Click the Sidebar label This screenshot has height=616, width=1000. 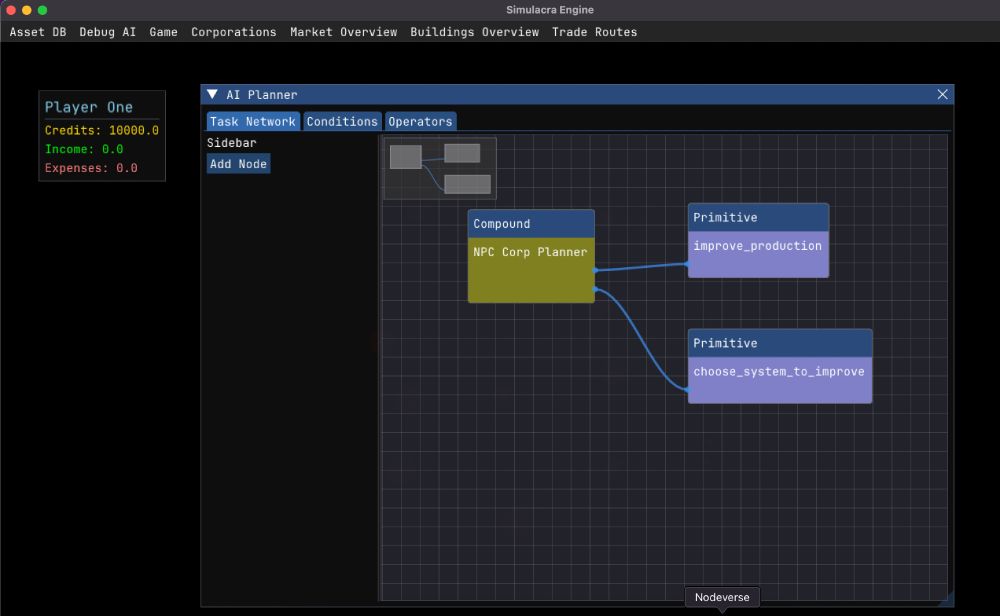point(231,143)
